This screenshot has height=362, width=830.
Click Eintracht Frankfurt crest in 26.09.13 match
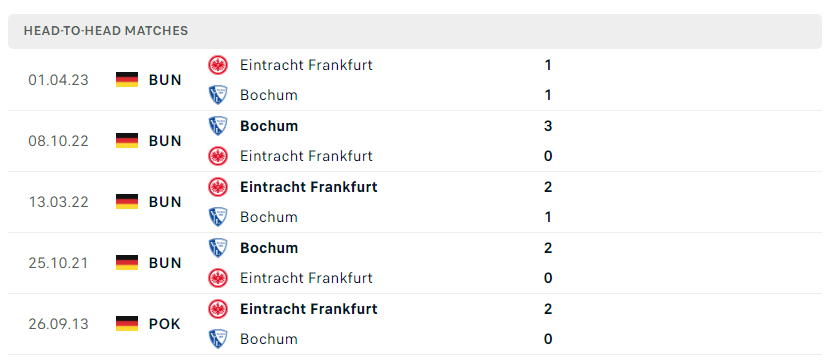click(x=218, y=309)
